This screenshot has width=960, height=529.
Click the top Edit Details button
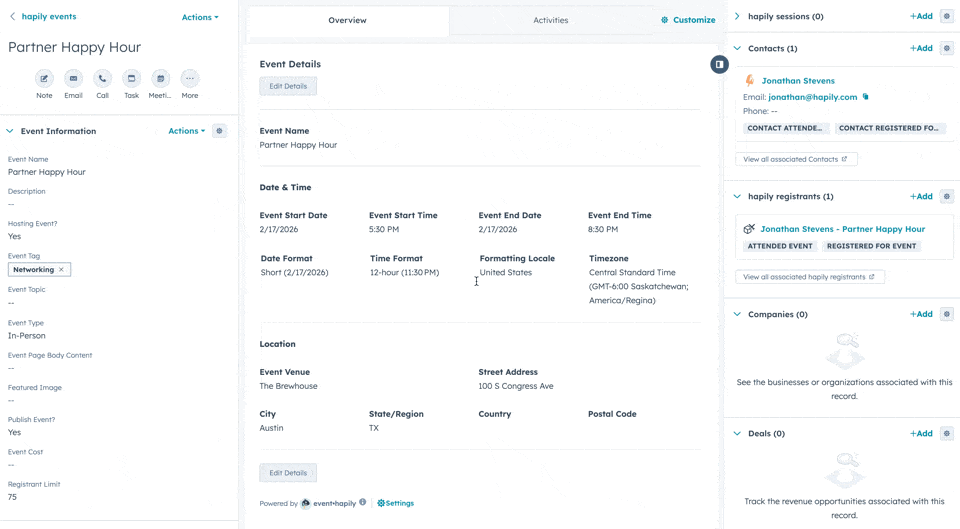click(x=288, y=86)
